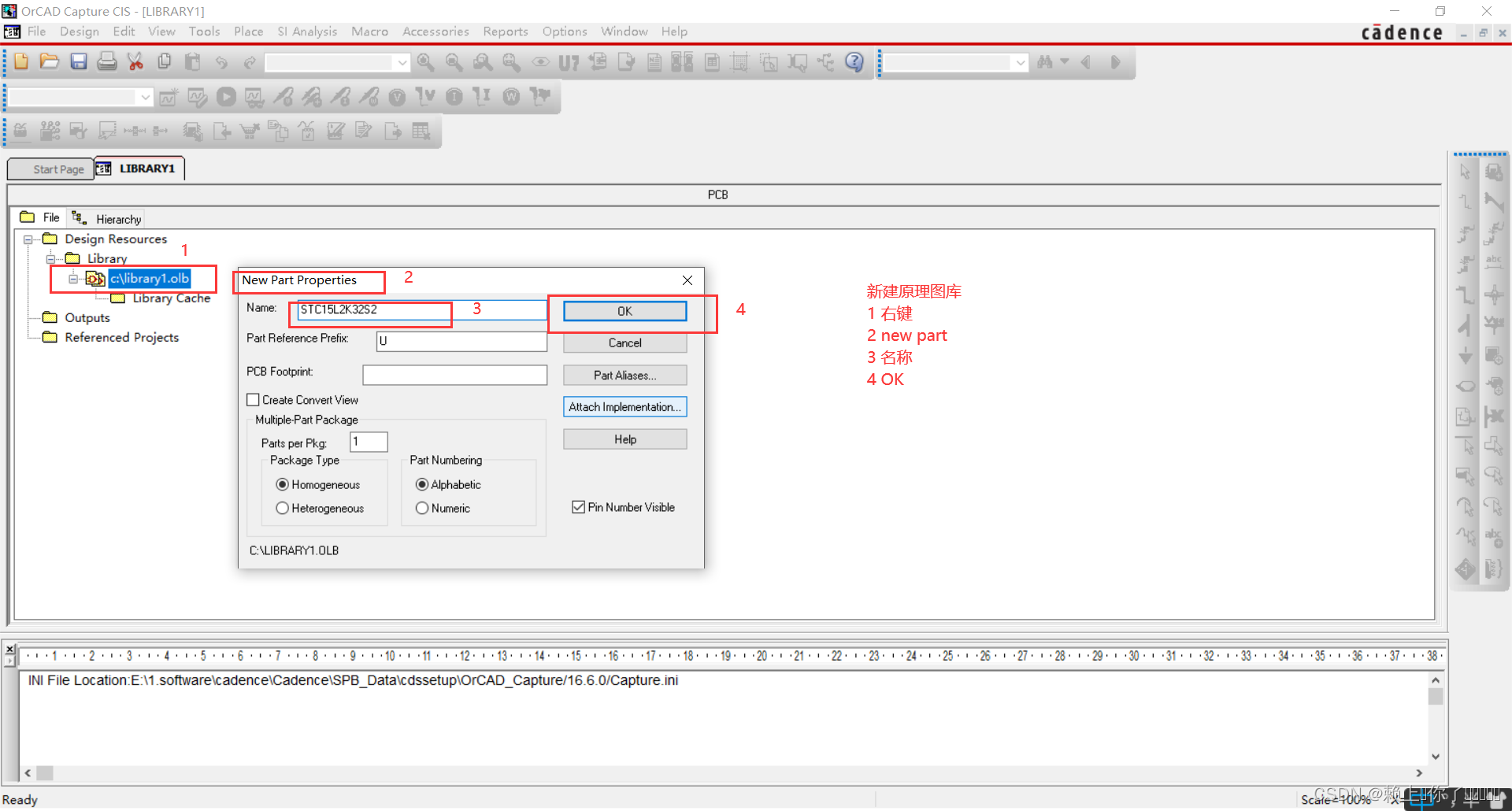The width and height of the screenshot is (1512, 811).
Task: Click the Zoom In magnifier icon
Action: point(426,62)
